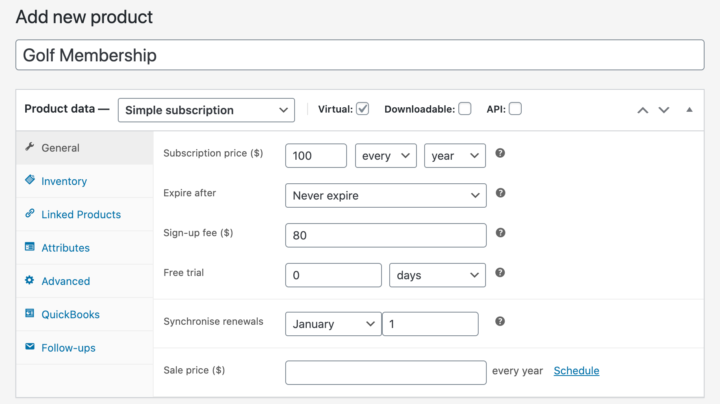Click help icon beside Sign-up fee

501,233
